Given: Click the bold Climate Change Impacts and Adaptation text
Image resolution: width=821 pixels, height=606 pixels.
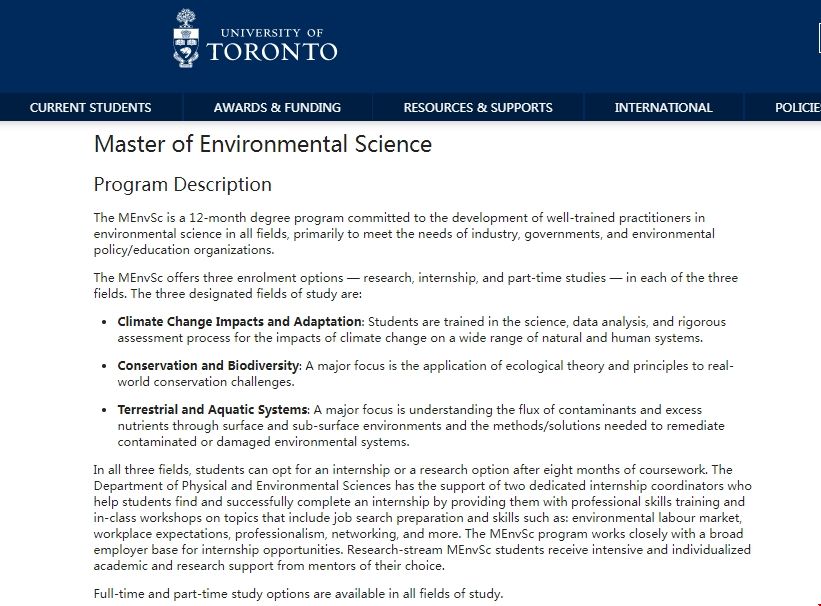Looking at the screenshot, I should (x=239, y=322).
